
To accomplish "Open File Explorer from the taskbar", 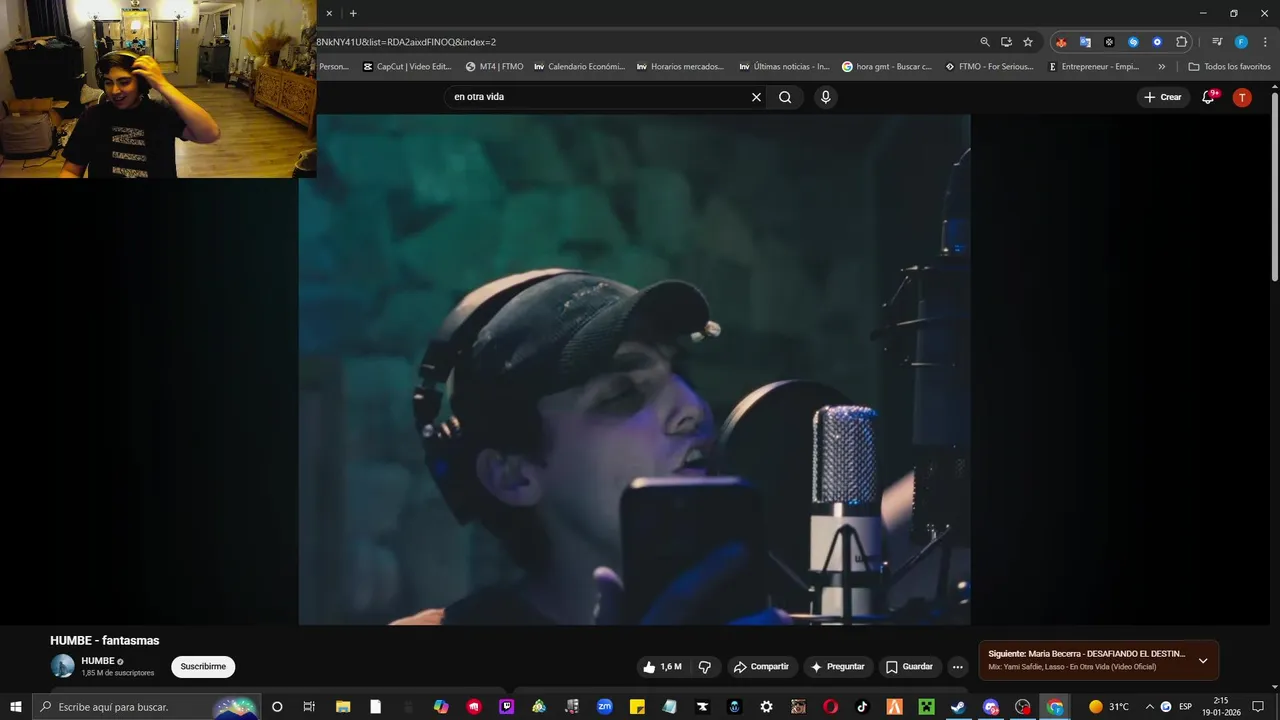I will (342, 707).
